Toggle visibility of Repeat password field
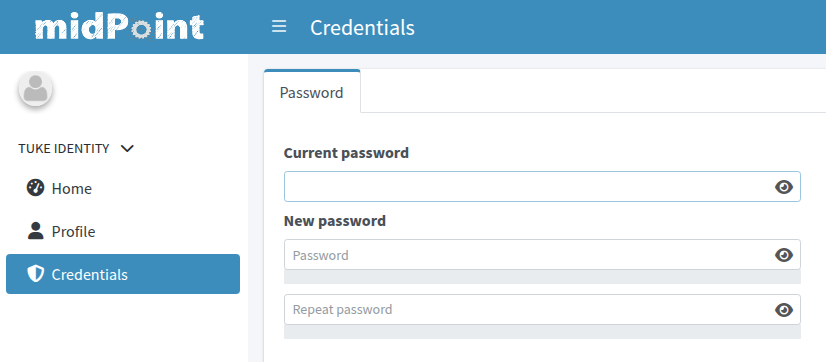 pyautogui.click(x=784, y=310)
